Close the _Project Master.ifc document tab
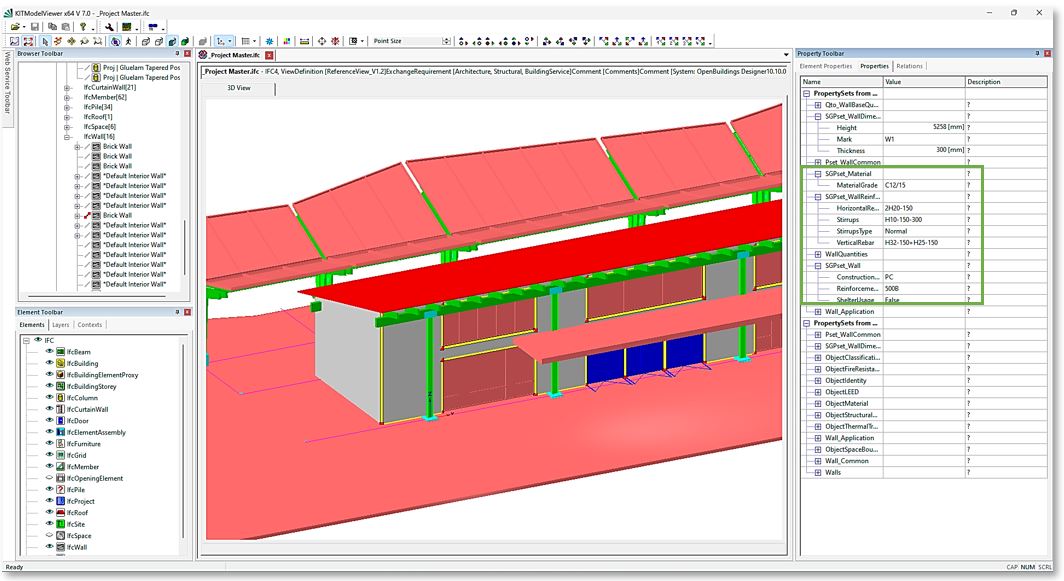This screenshot has width=1064, height=581. tap(269, 55)
